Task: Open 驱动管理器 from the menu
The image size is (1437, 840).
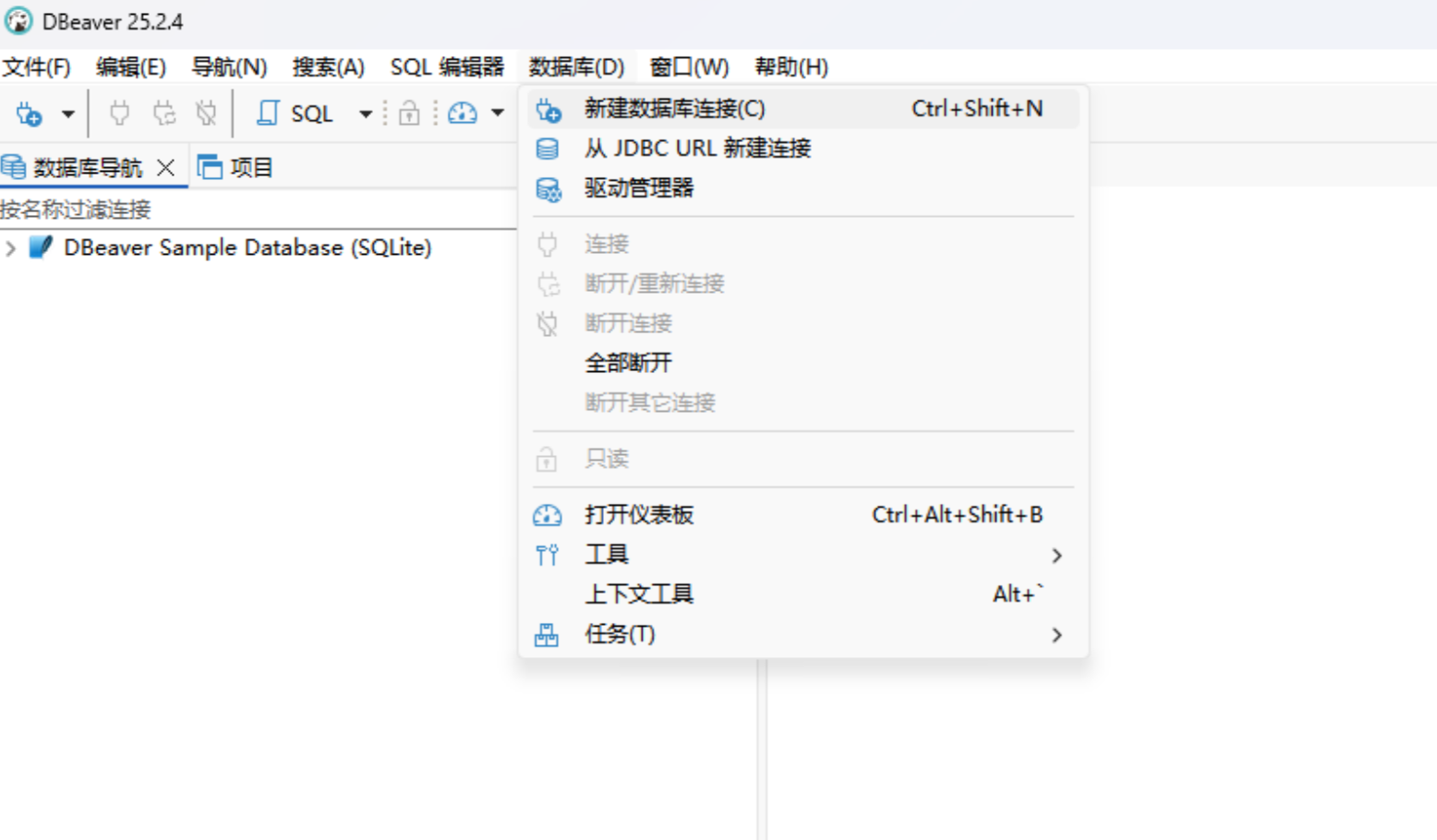Action: click(x=802, y=188)
